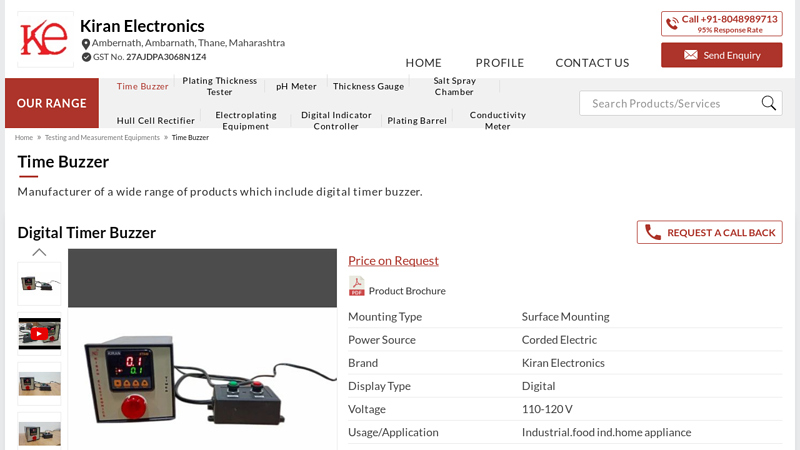Open the HOME menu item

click(x=423, y=63)
